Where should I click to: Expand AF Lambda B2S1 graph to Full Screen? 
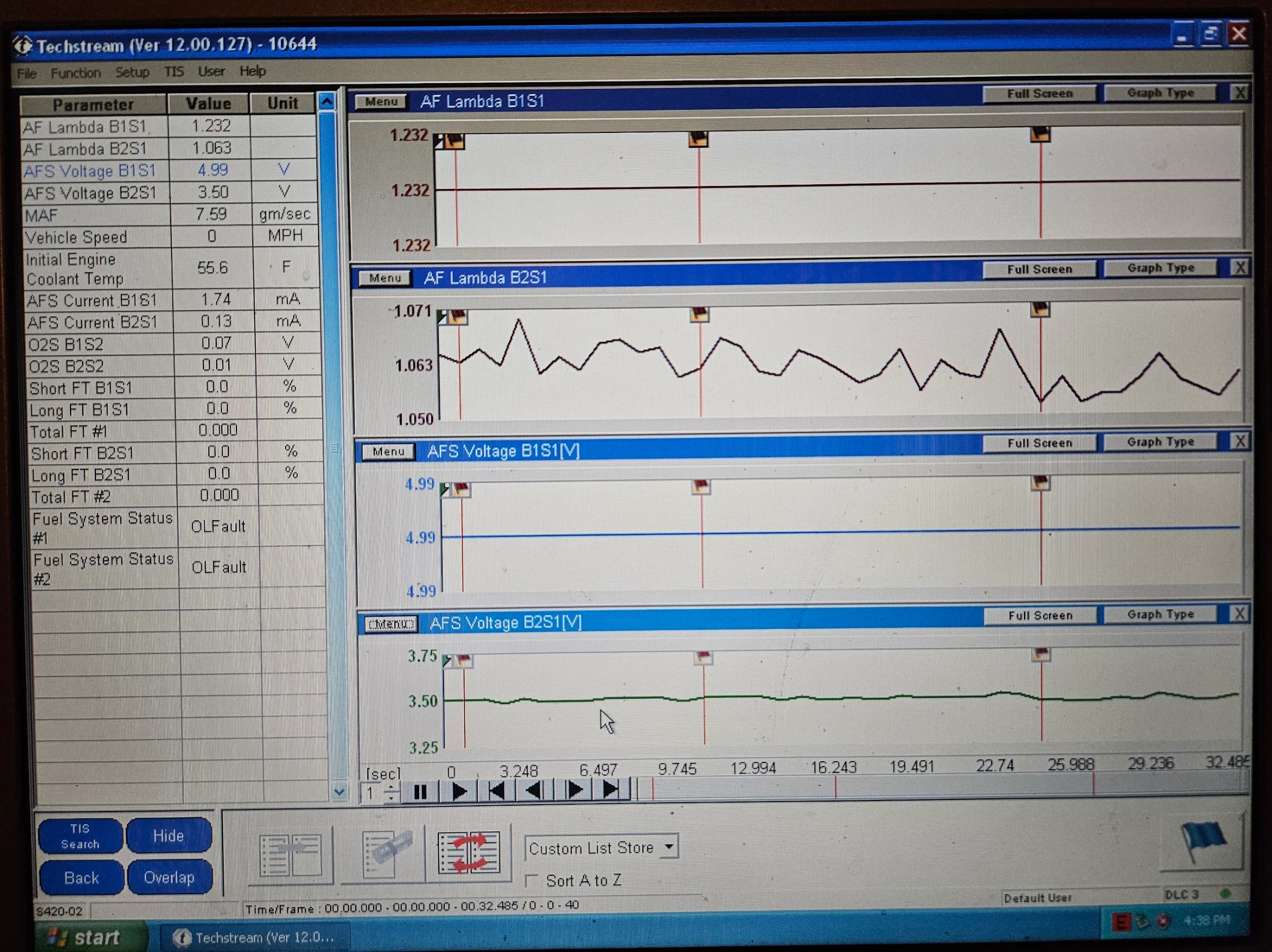pos(1040,269)
